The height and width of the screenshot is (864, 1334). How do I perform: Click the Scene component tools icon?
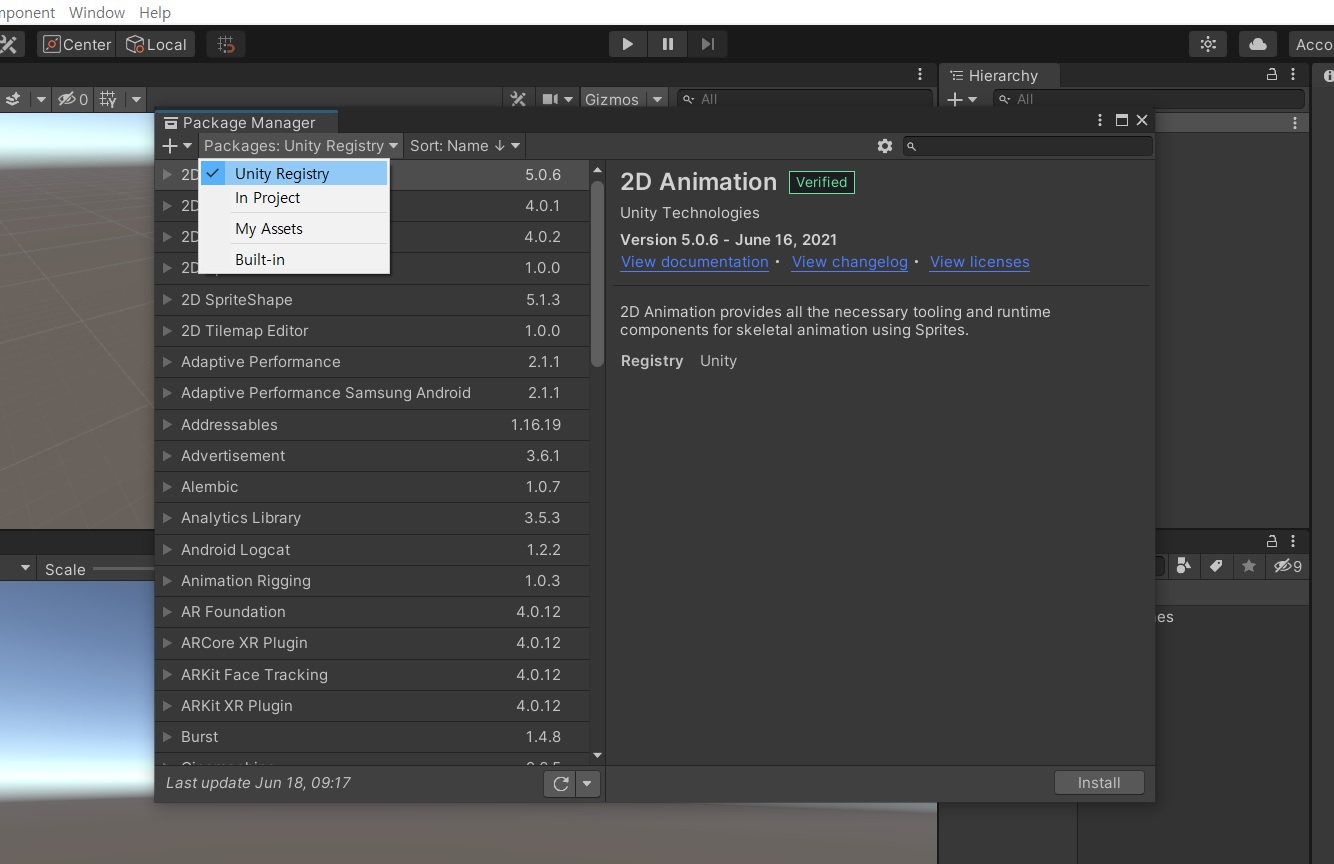518,99
